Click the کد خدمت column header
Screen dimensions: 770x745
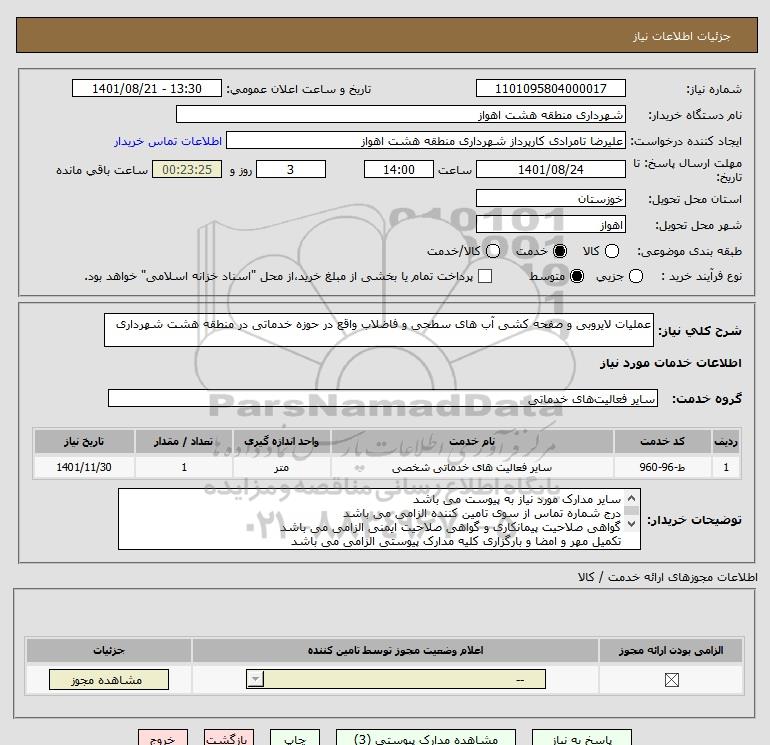662,441
